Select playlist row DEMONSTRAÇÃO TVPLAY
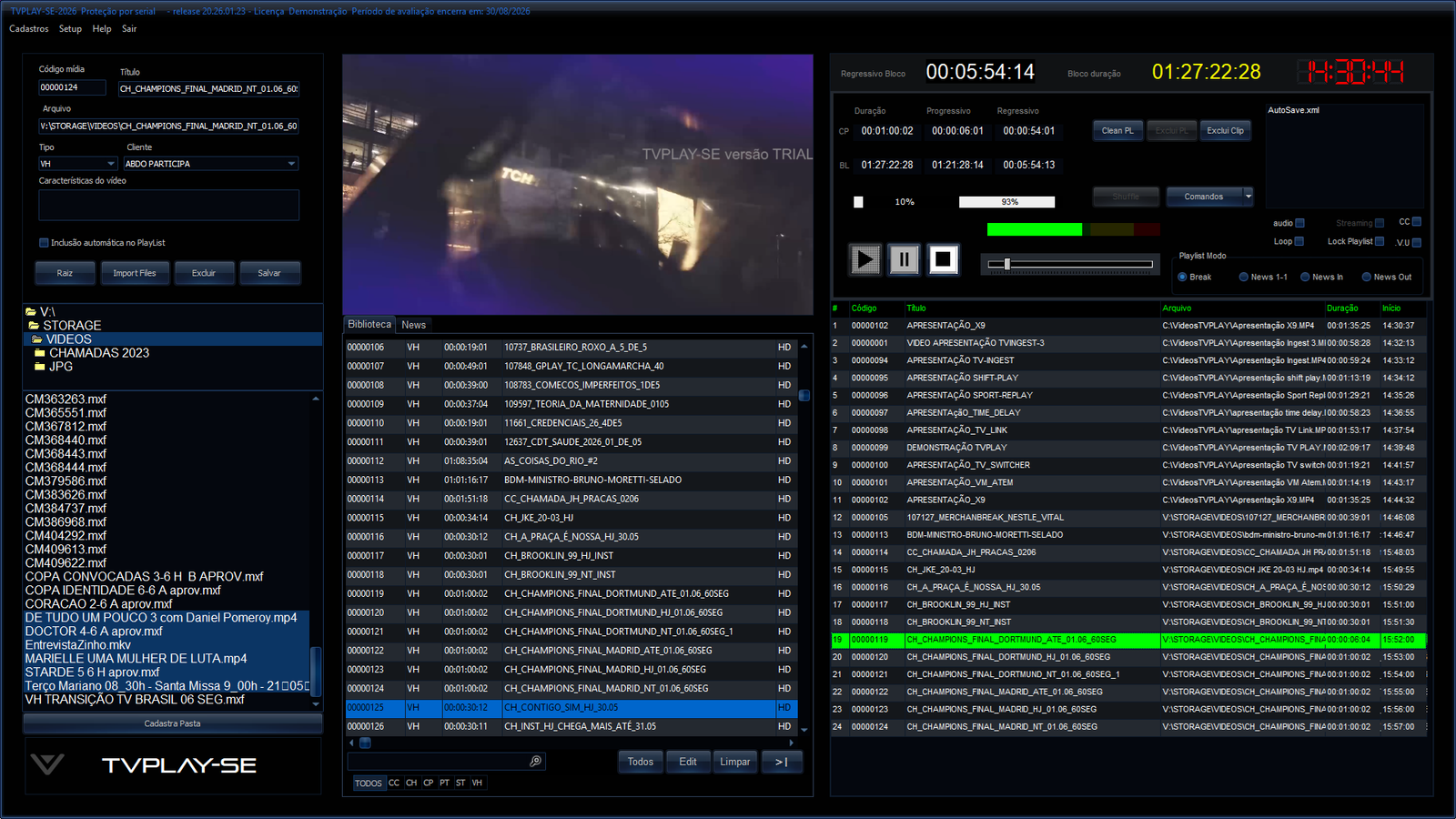Image resolution: width=1456 pixels, height=819 pixels. pyautogui.click(x=1128, y=448)
